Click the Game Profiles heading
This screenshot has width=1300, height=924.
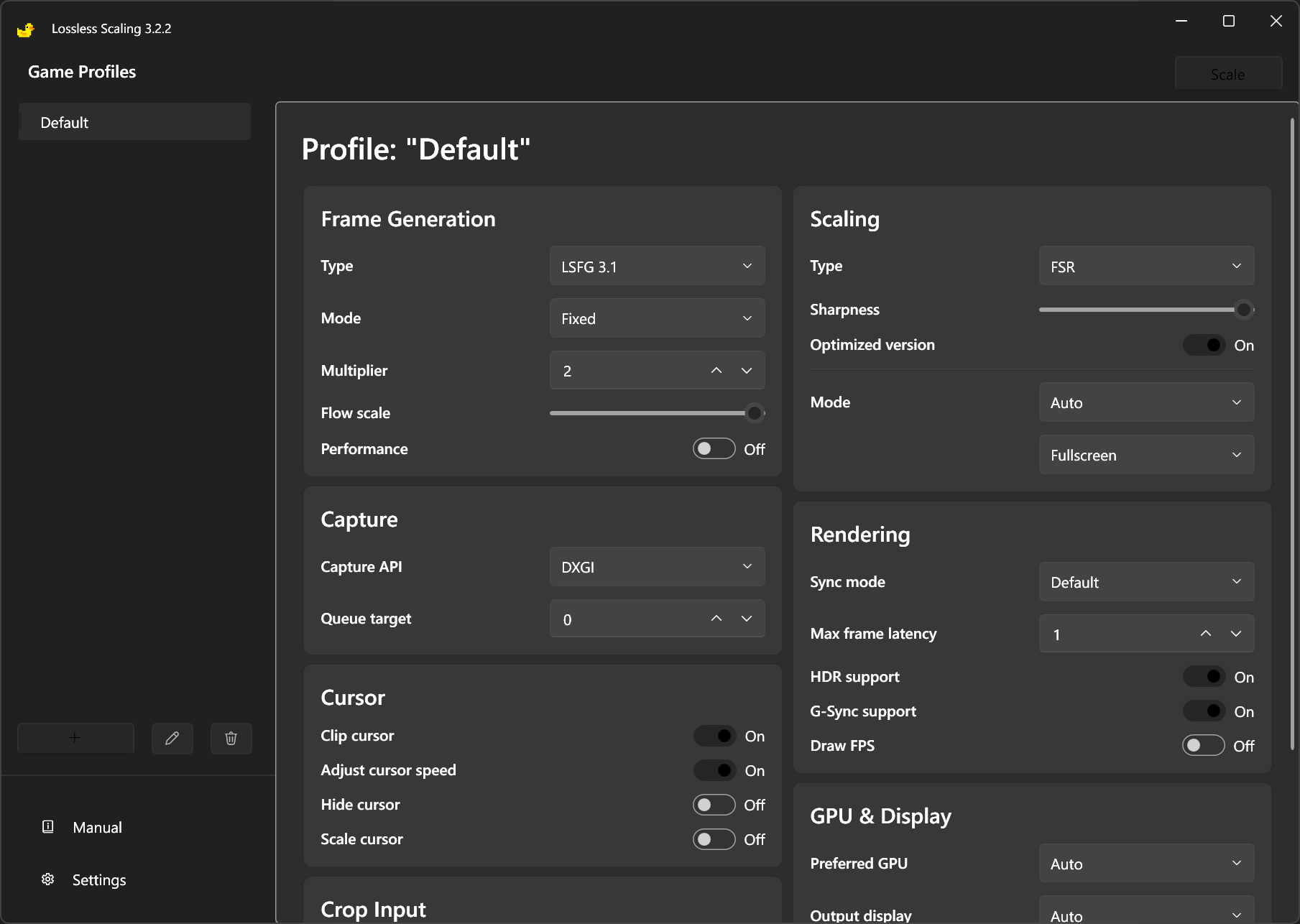tap(82, 72)
